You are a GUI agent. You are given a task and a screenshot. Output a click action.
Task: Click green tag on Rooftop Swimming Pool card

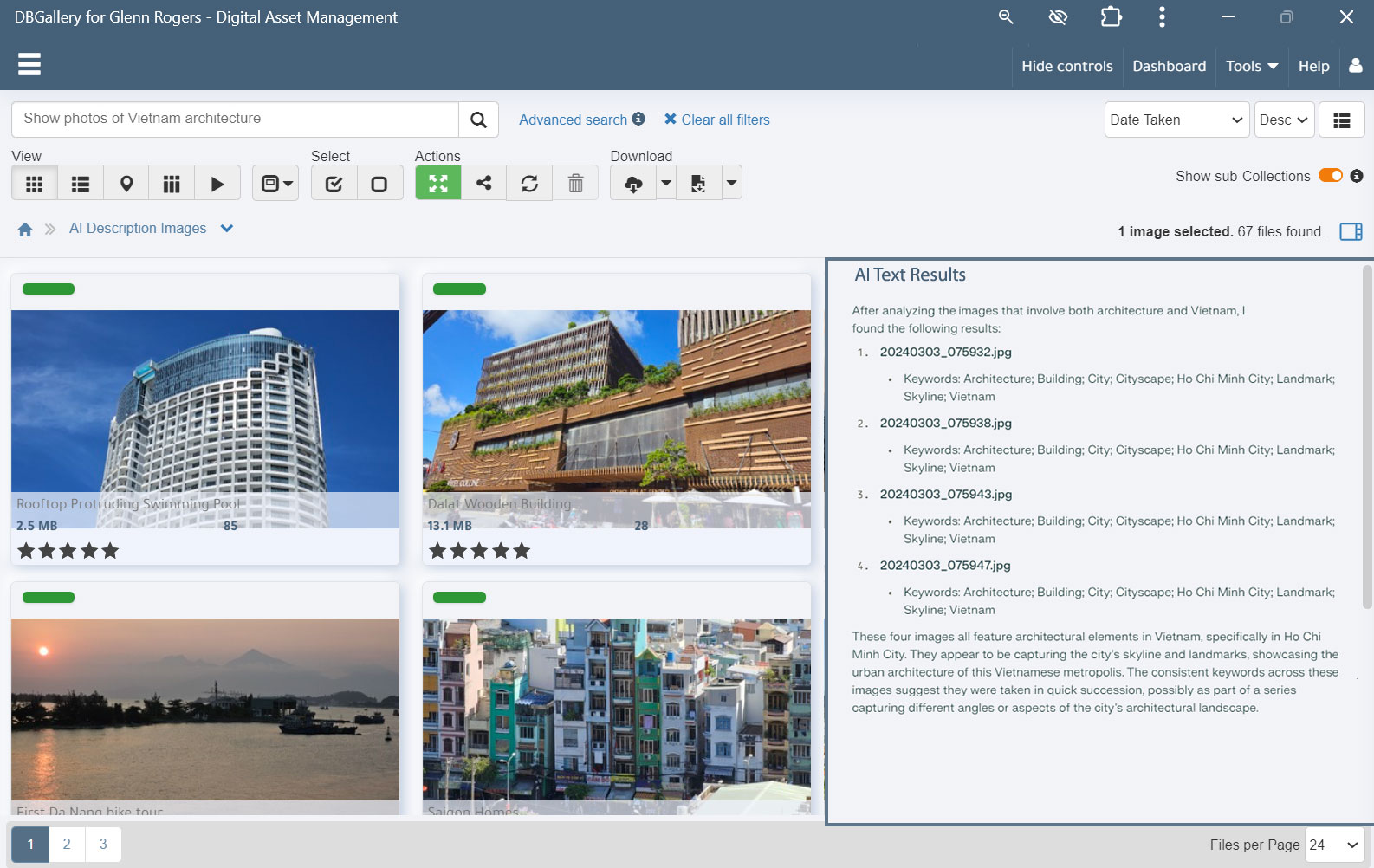49,288
